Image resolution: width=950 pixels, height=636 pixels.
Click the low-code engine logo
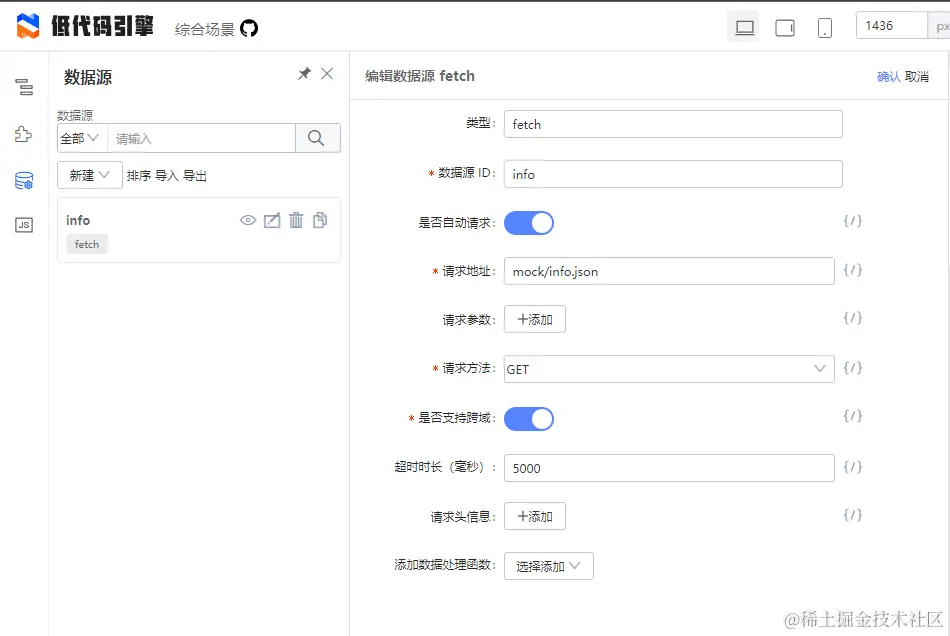[x=85, y=26]
